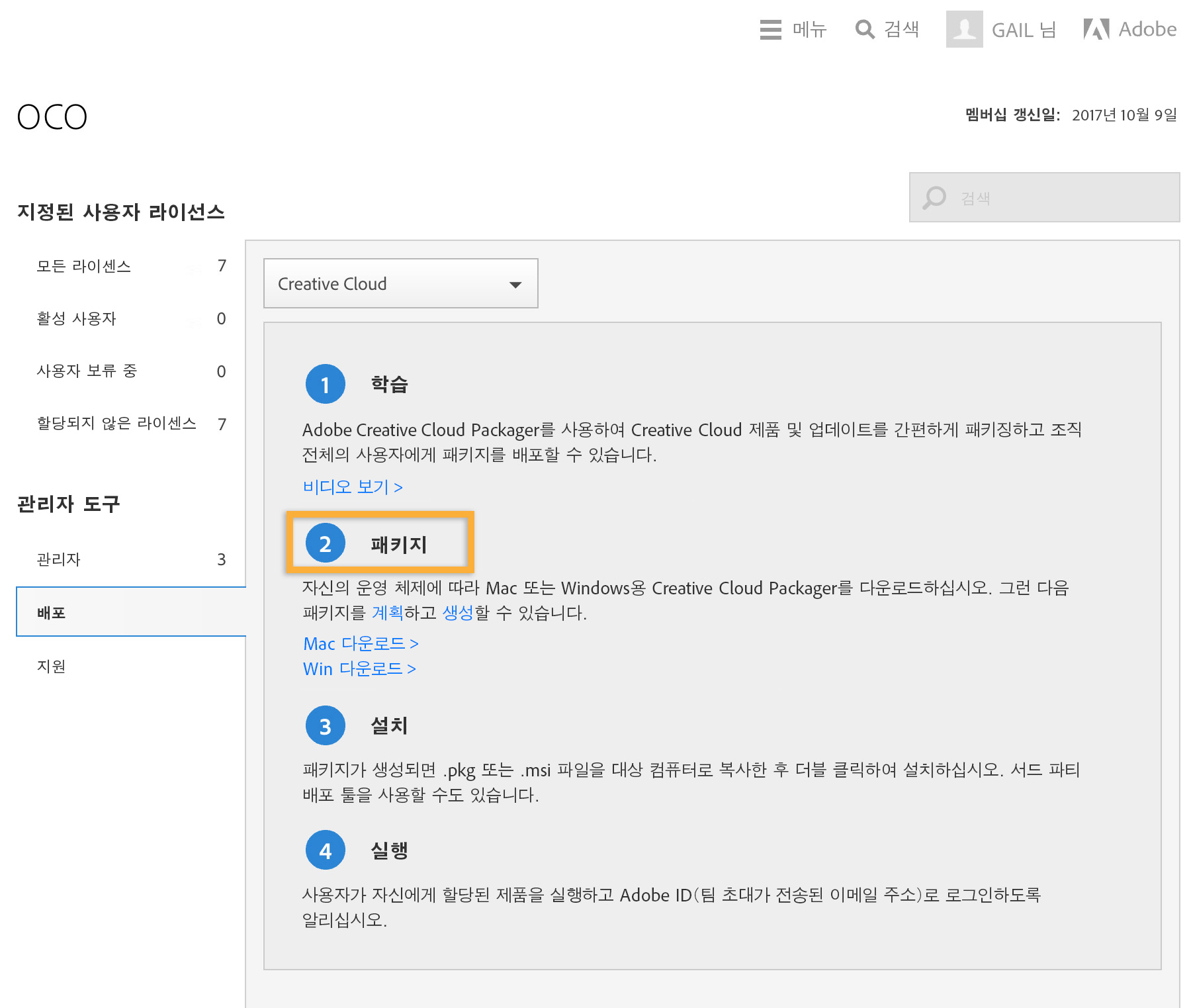The height and width of the screenshot is (1008, 1191).
Task: Click the 실행 step heading
Action: (x=389, y=850)
